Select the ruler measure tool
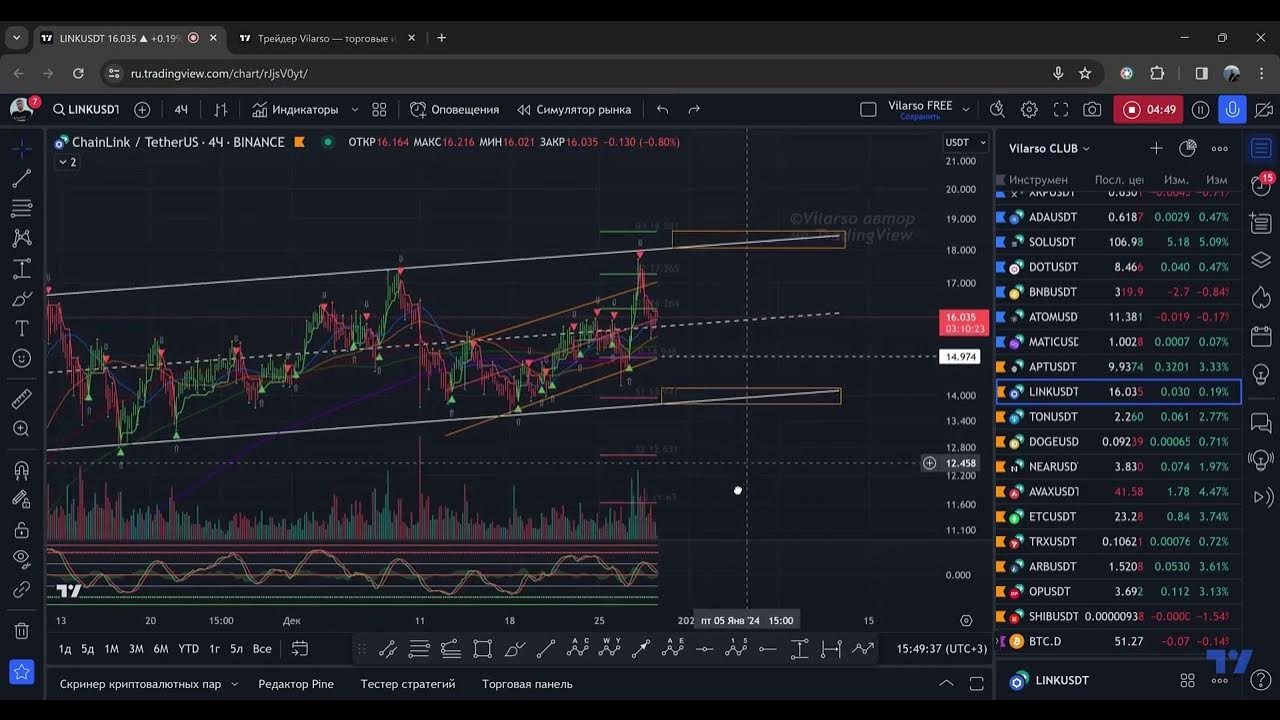Image resolution: width=1280 pixels, height=720 pixels. tap(21, 399)
